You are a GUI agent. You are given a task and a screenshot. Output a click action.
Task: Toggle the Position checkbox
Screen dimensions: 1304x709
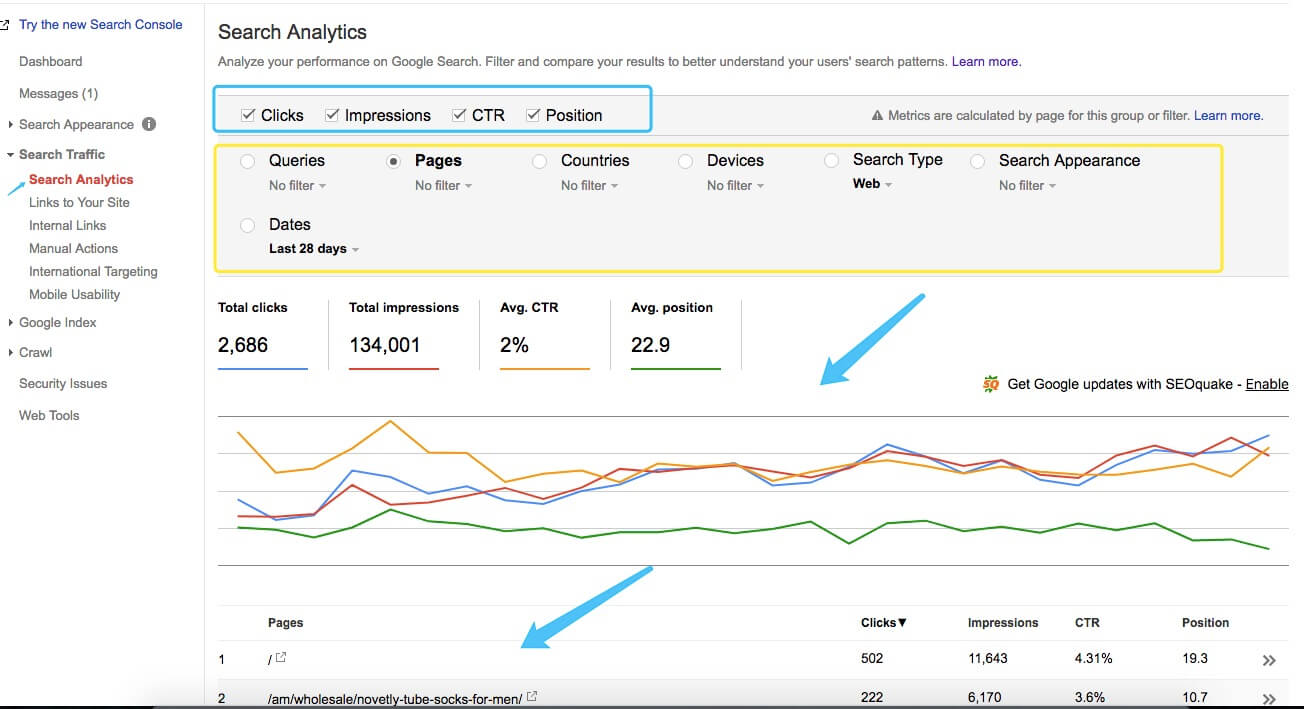coord(533,115)
